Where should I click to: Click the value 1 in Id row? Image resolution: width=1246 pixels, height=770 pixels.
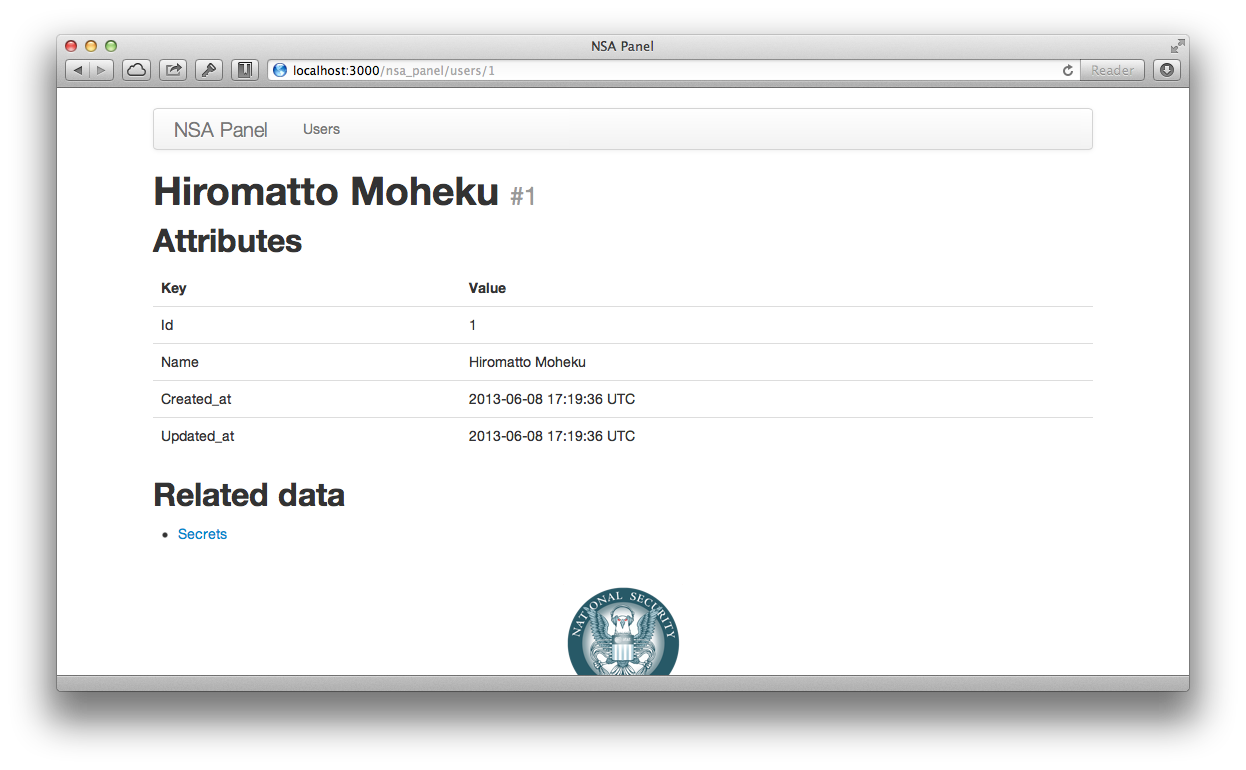473,325
